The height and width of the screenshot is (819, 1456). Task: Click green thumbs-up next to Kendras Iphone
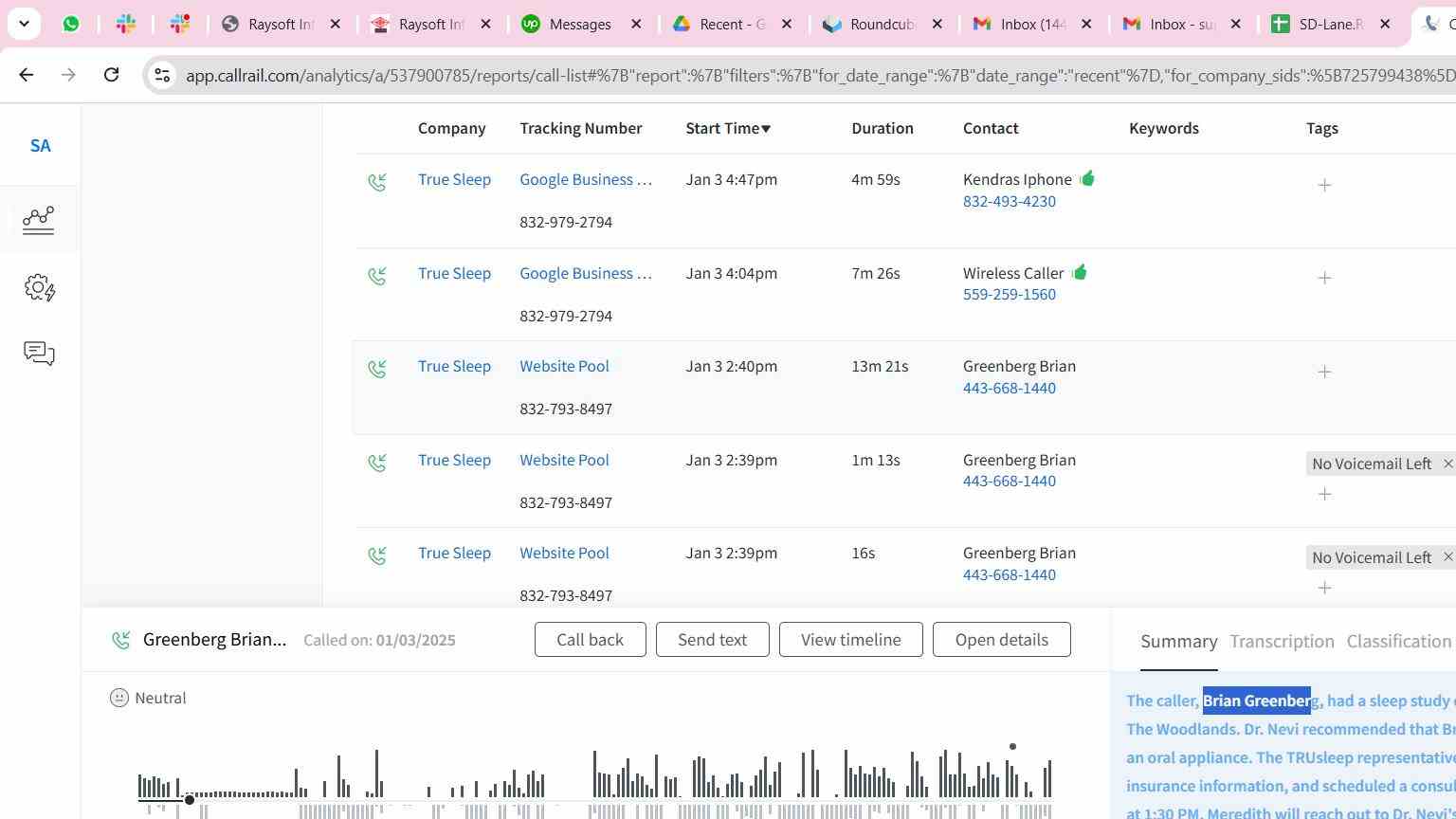tap(1086, 178)
